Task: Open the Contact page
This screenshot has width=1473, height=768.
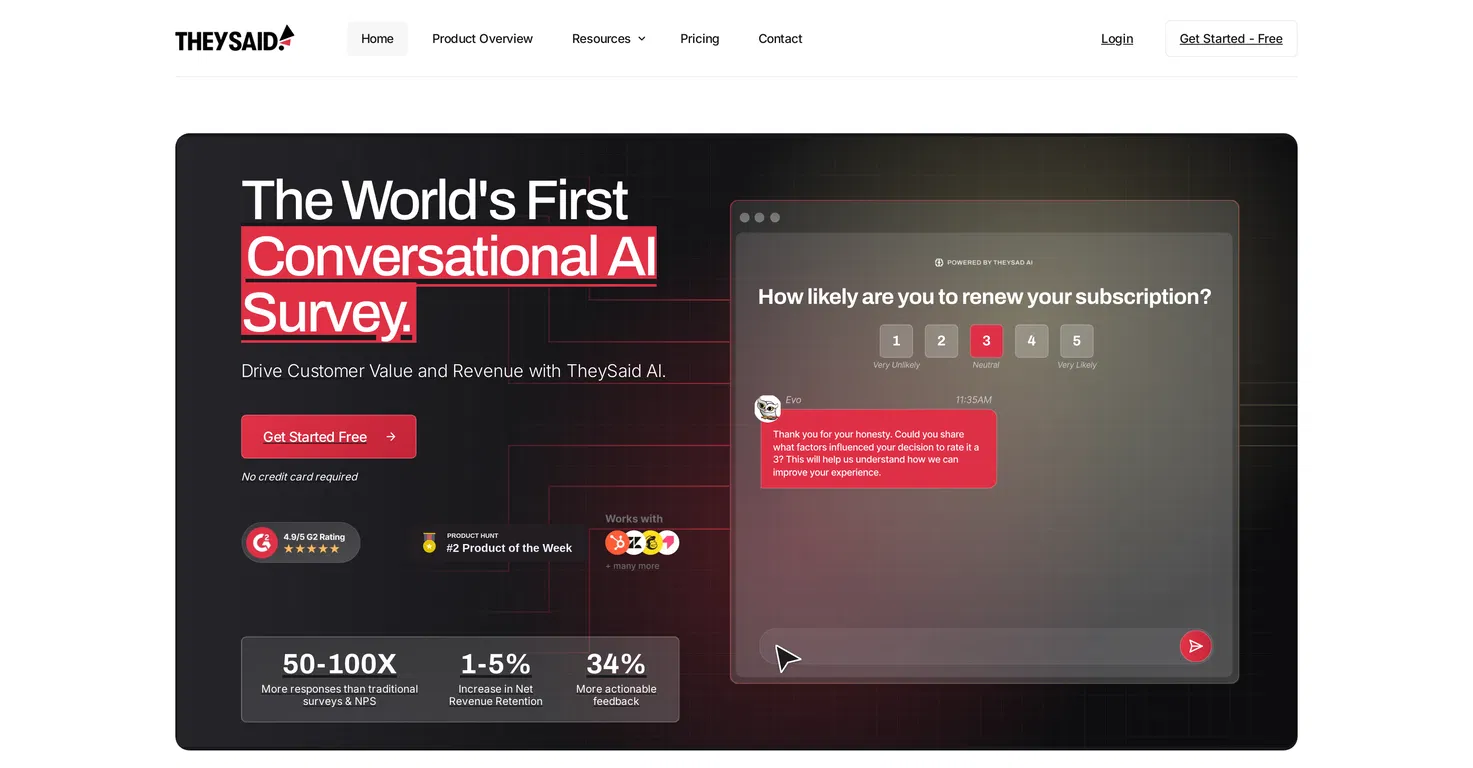Action: coord(780,39)
